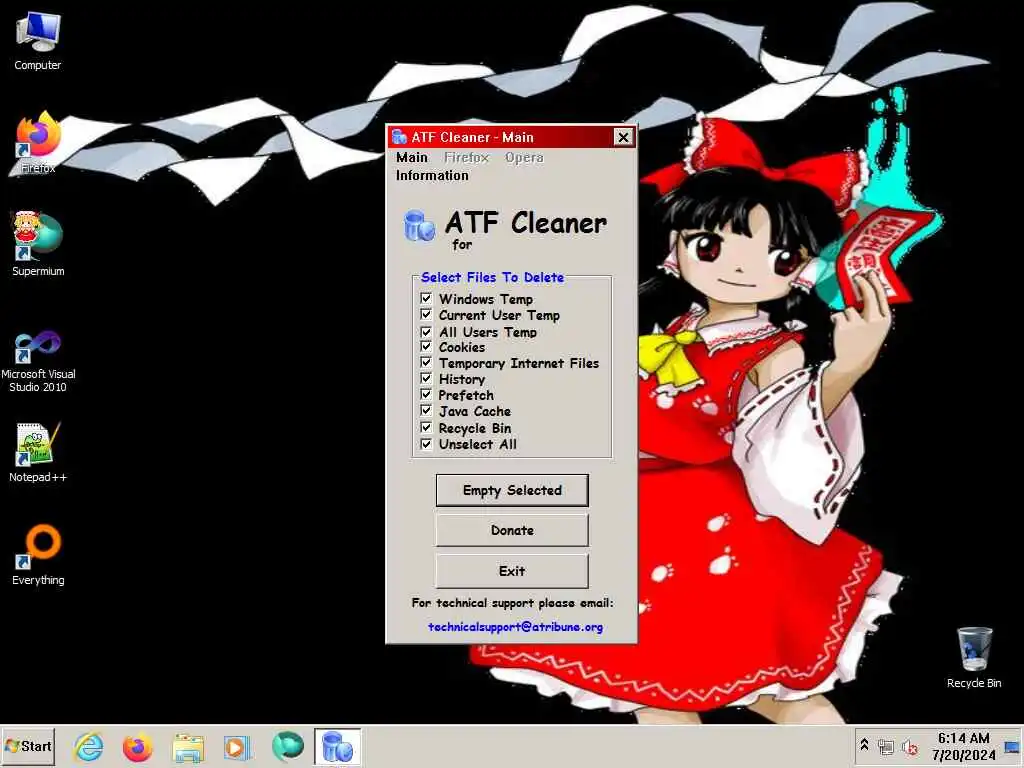
Task: Select the Everything desktop shortcut
Action: [38, 555]
